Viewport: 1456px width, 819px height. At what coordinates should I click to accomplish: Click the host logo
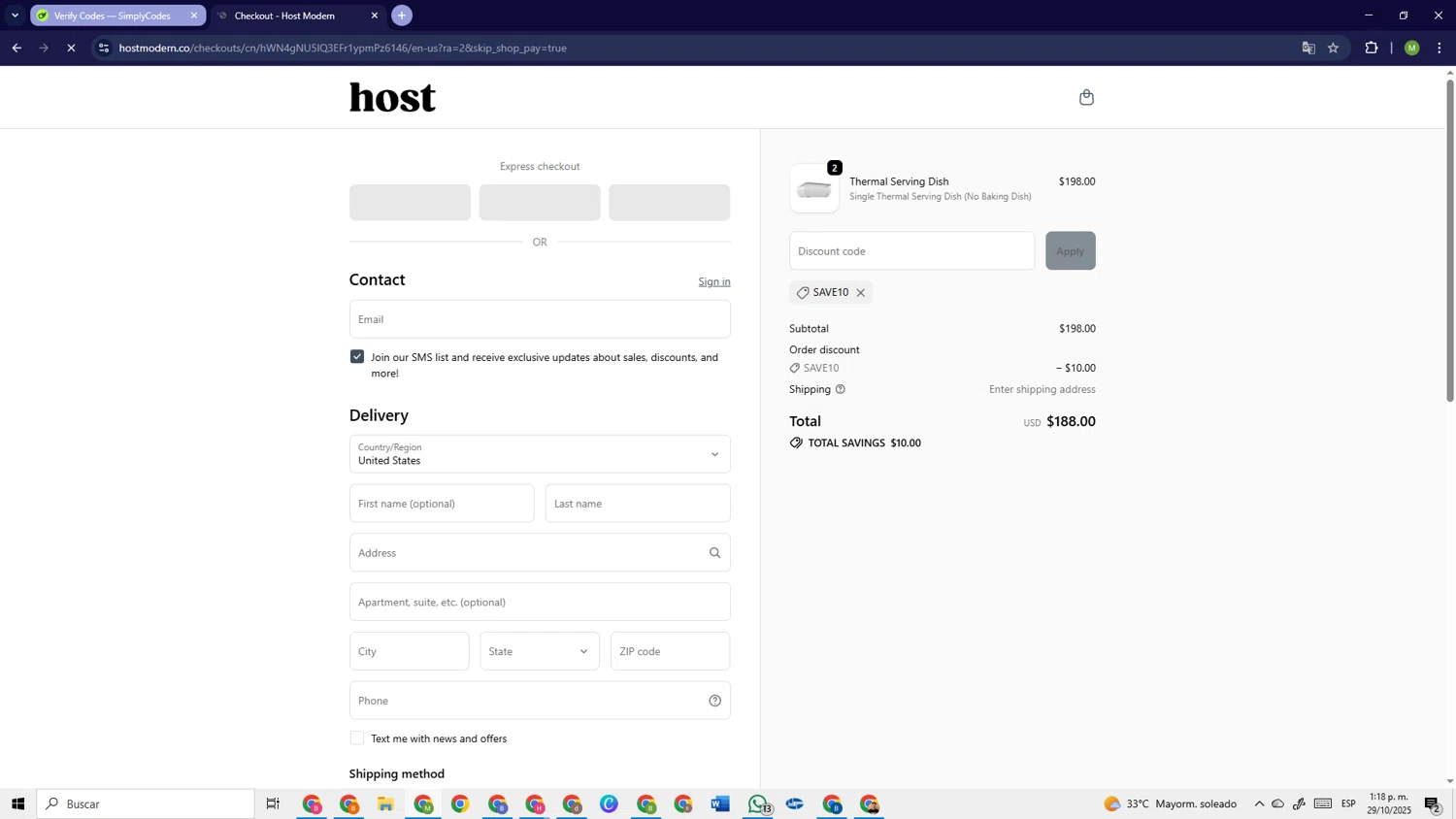coord(392,97)
